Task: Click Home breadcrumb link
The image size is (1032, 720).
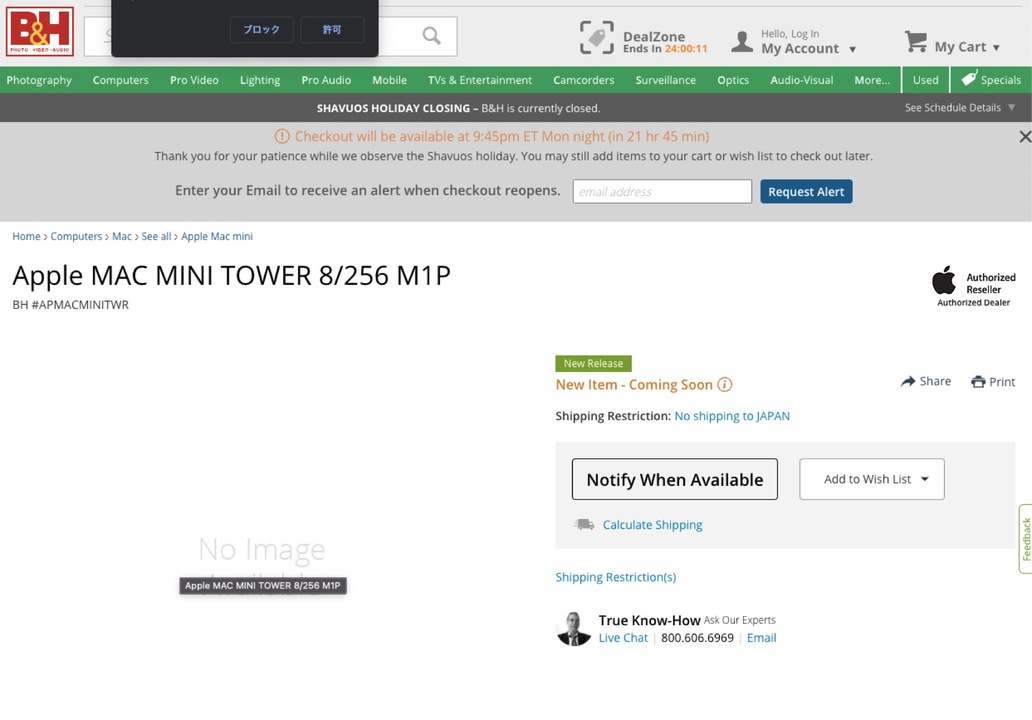Action: tap(26, 236)
